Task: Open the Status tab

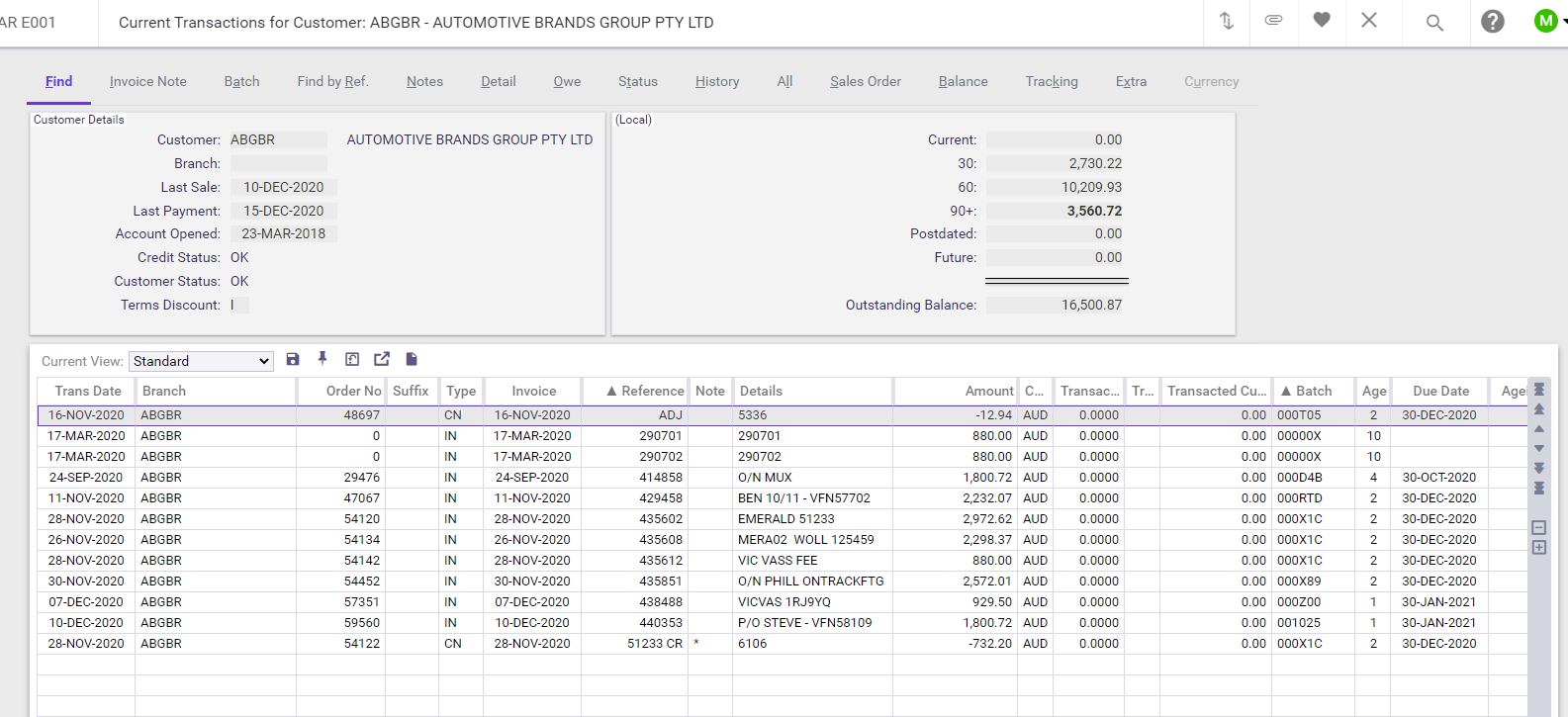Action: 638,81
